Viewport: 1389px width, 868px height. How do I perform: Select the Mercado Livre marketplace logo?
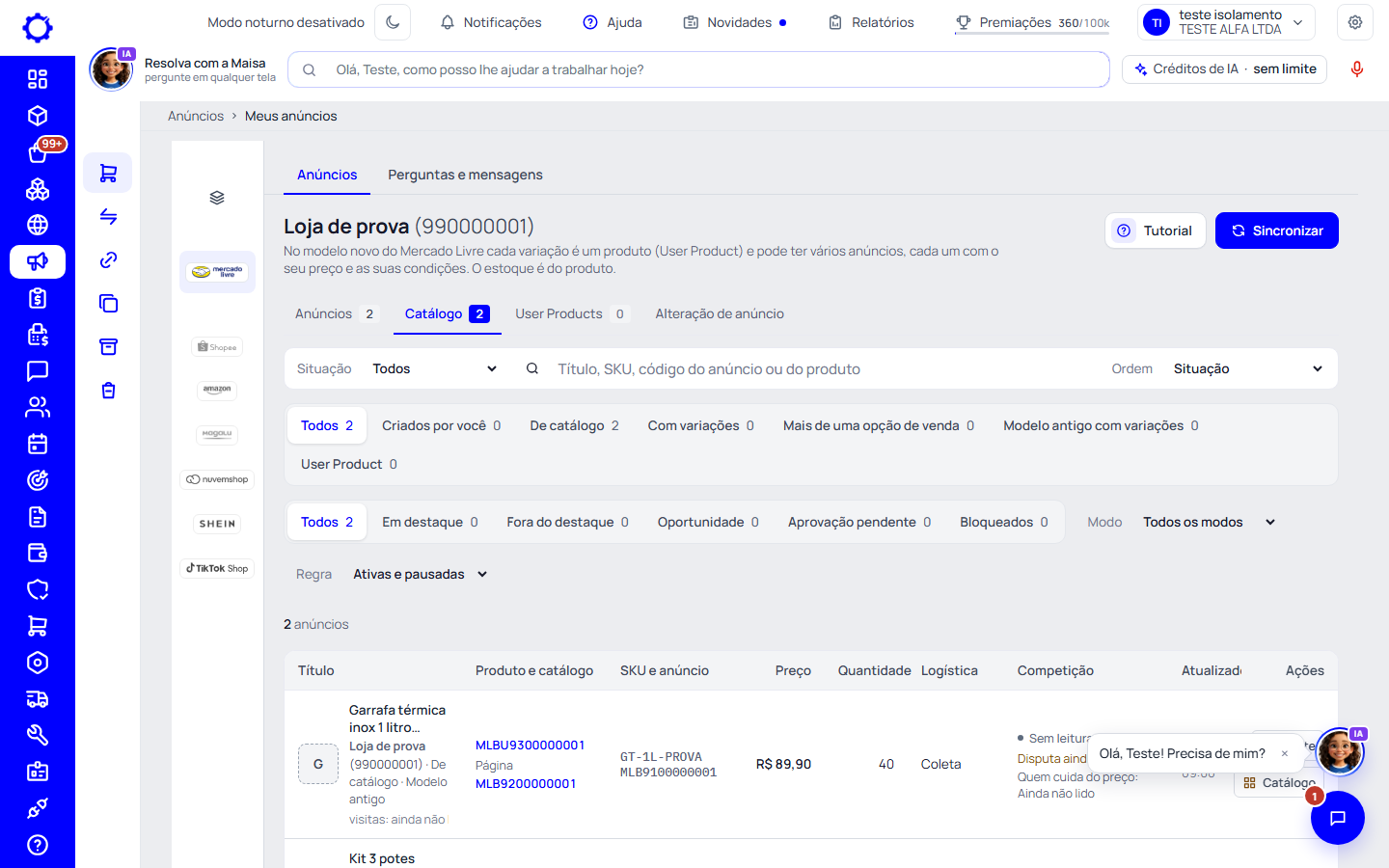tap(217, 272)
